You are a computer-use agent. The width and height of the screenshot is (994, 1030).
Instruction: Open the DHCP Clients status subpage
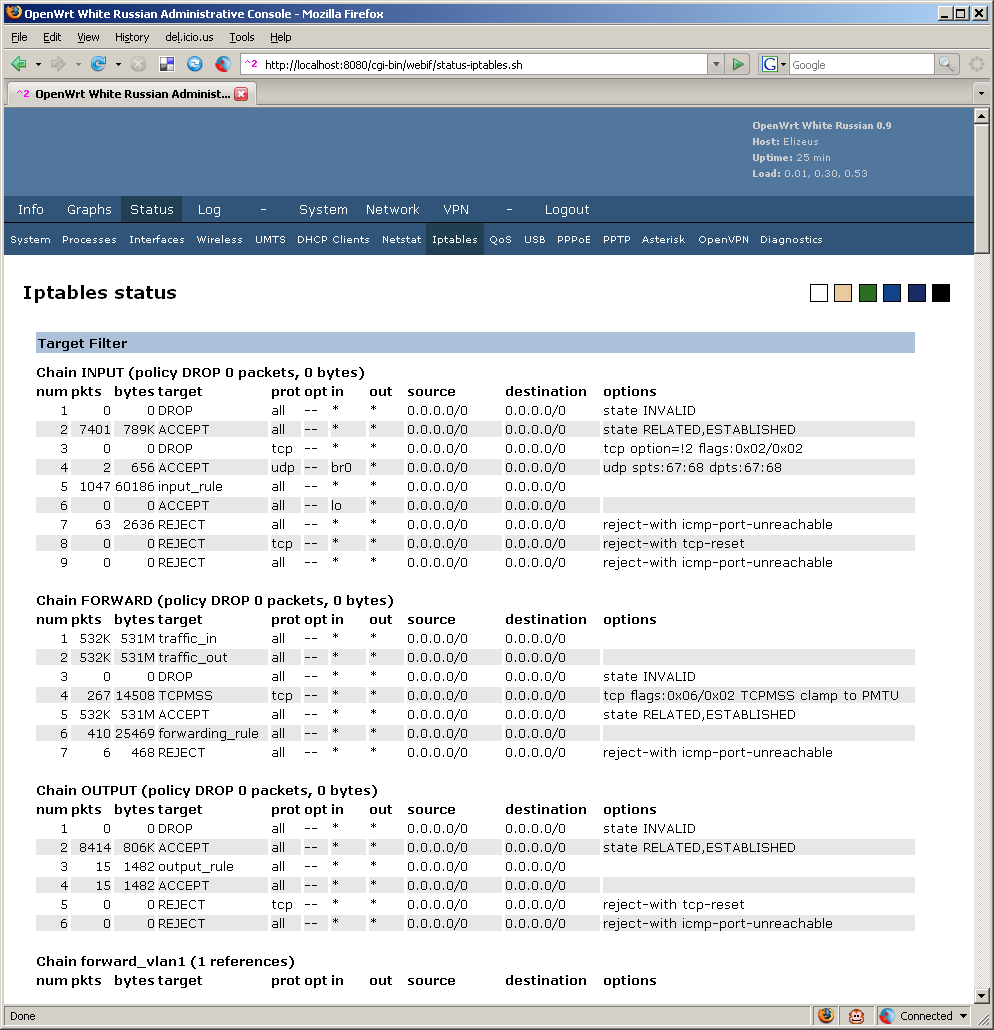333,240
